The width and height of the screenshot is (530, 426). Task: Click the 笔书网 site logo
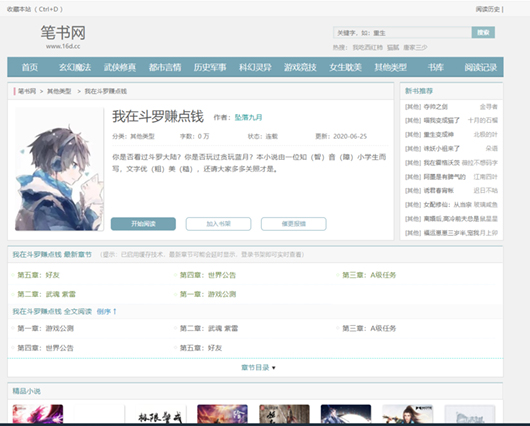click(x=63, y=37)
